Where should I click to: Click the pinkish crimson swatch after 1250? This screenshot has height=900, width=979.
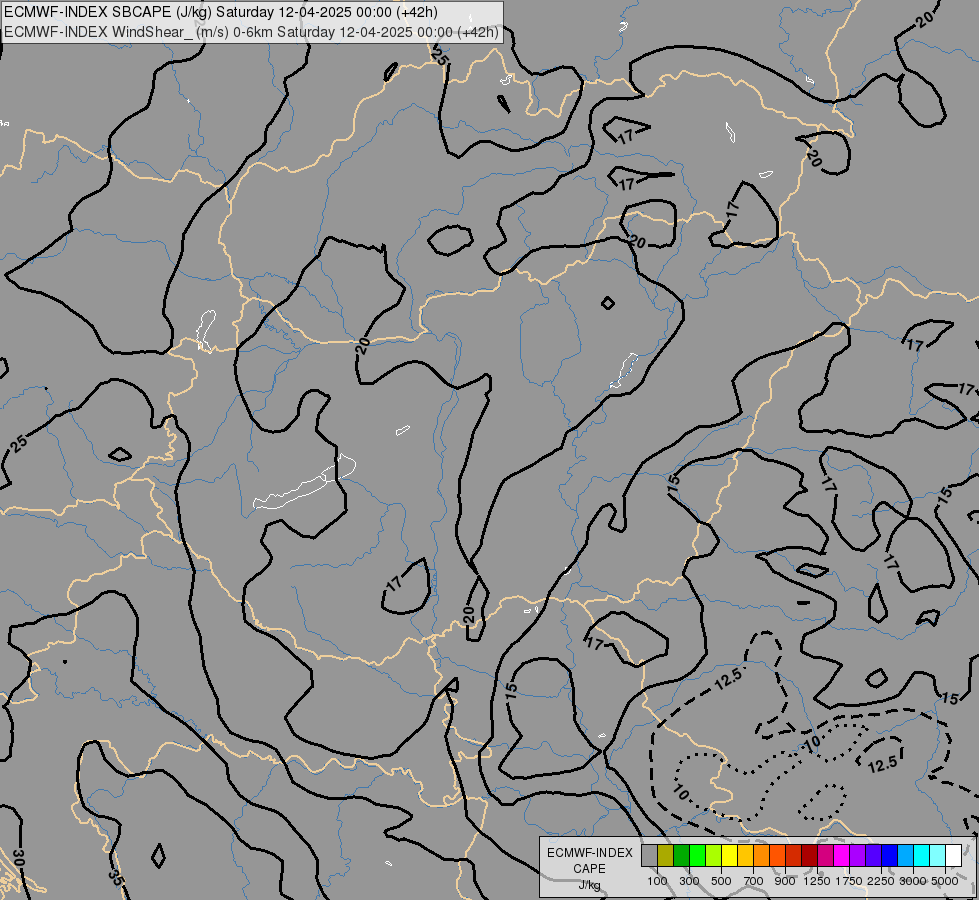click(x=825, y=855)
